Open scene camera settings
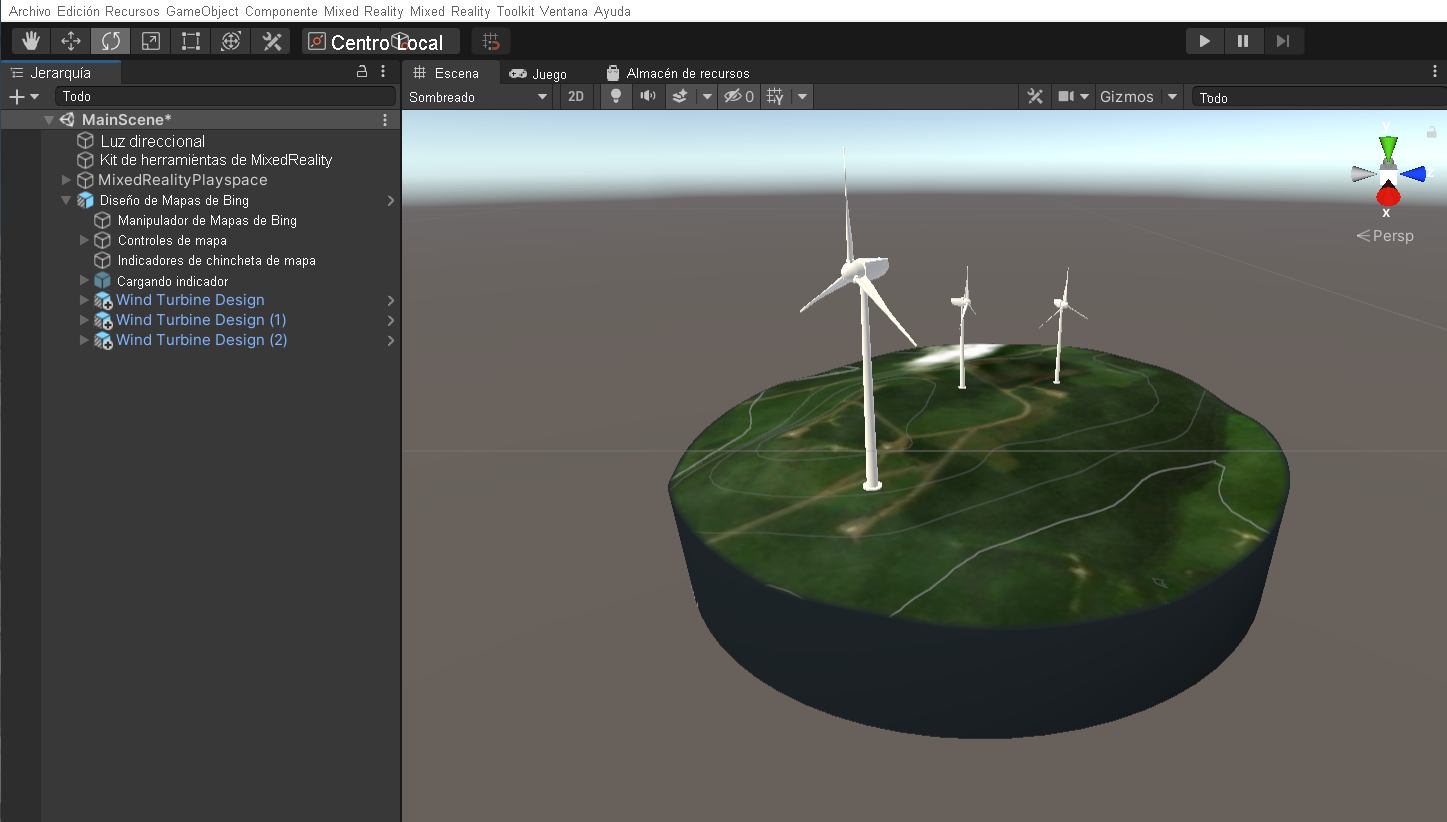Screen dimensions: 1447x822 [1073, 97]
